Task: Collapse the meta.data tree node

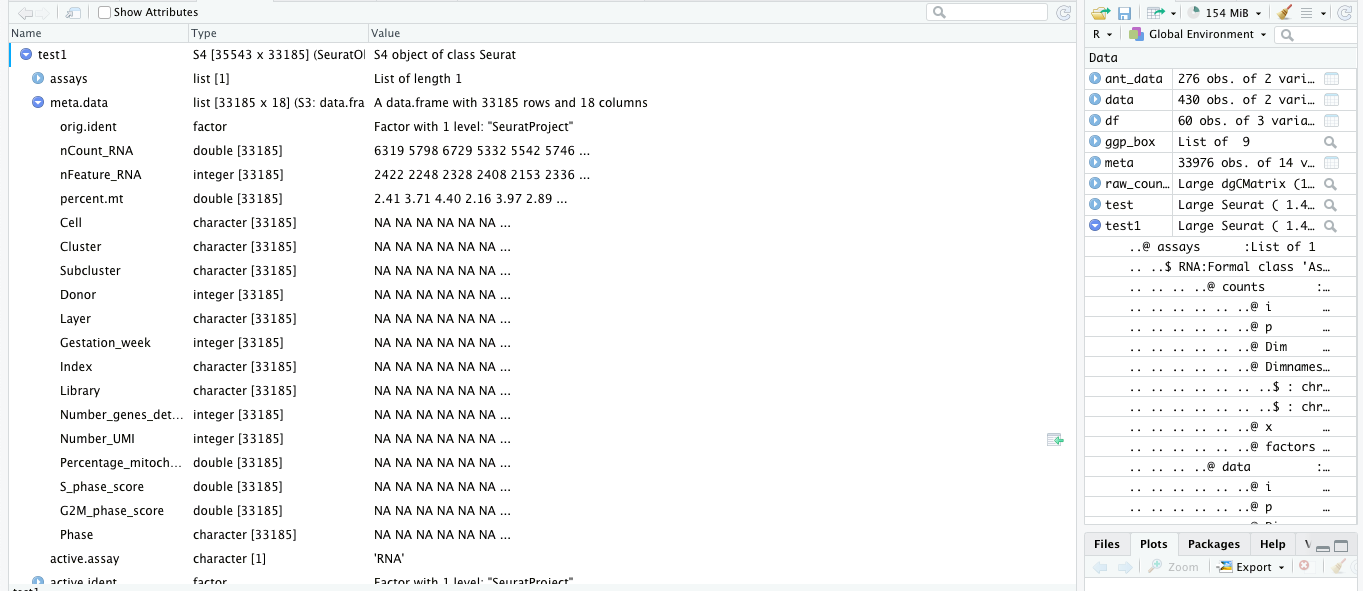Action: (38, 102)
